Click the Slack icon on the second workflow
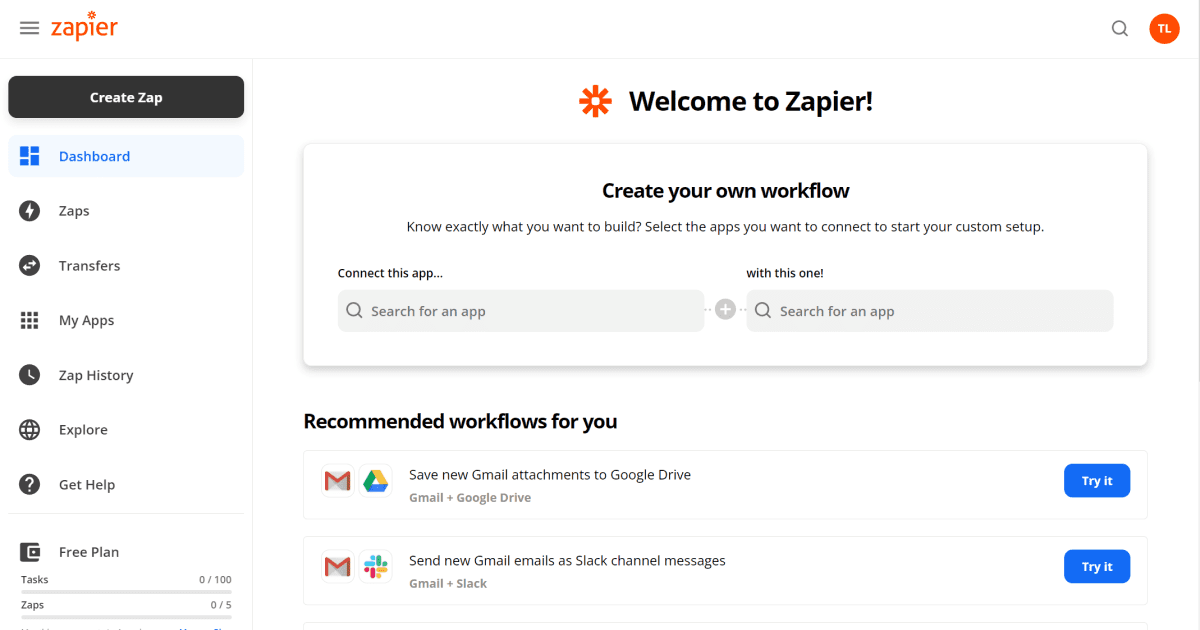This screenshot has width=1200, height=630. tap(375, 566)
